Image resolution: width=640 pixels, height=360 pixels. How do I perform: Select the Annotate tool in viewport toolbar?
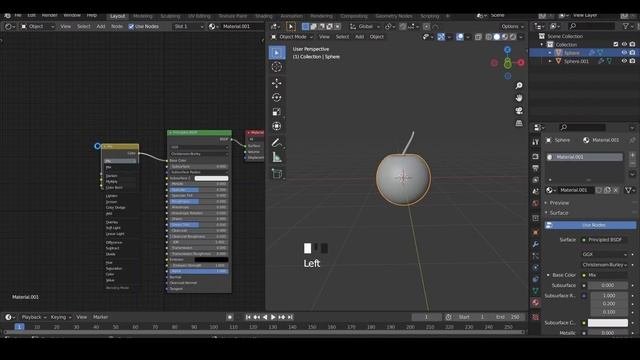coord(277,143)
